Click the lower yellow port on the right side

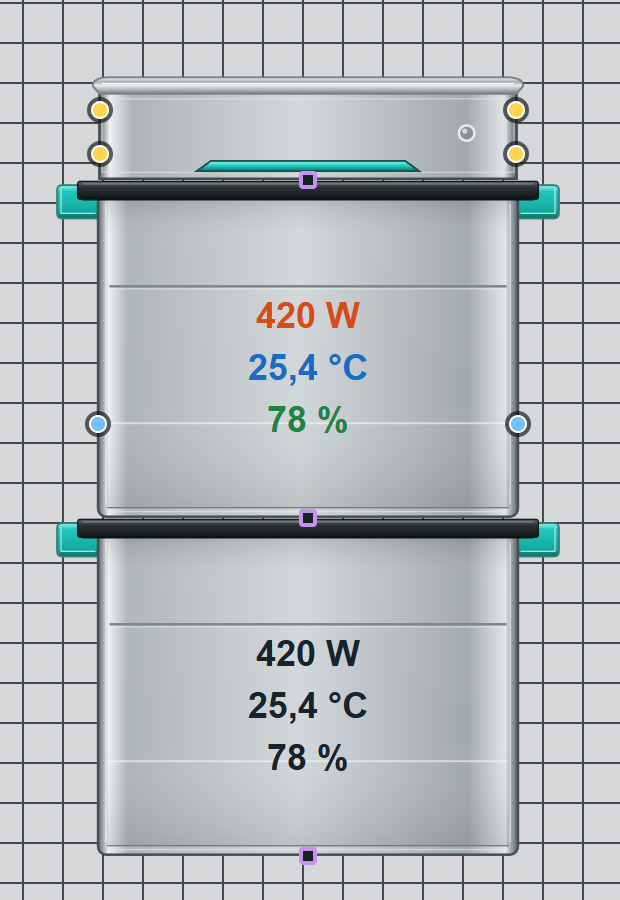coord(516,154)
